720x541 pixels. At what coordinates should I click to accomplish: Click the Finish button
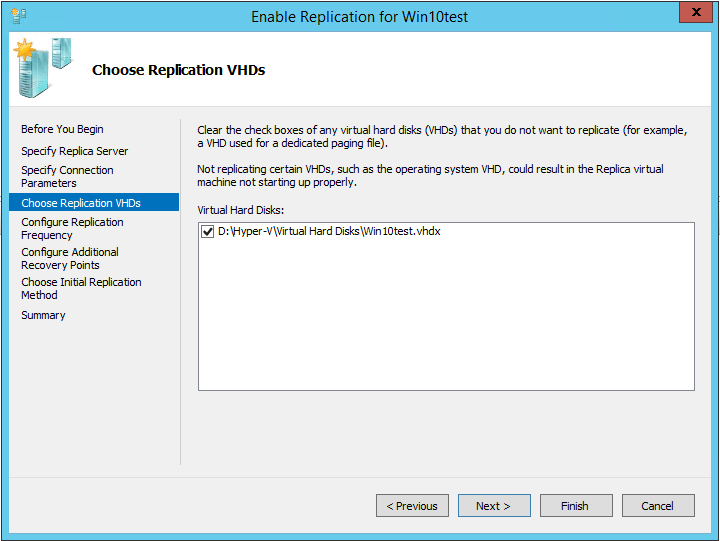pos(576,506)
